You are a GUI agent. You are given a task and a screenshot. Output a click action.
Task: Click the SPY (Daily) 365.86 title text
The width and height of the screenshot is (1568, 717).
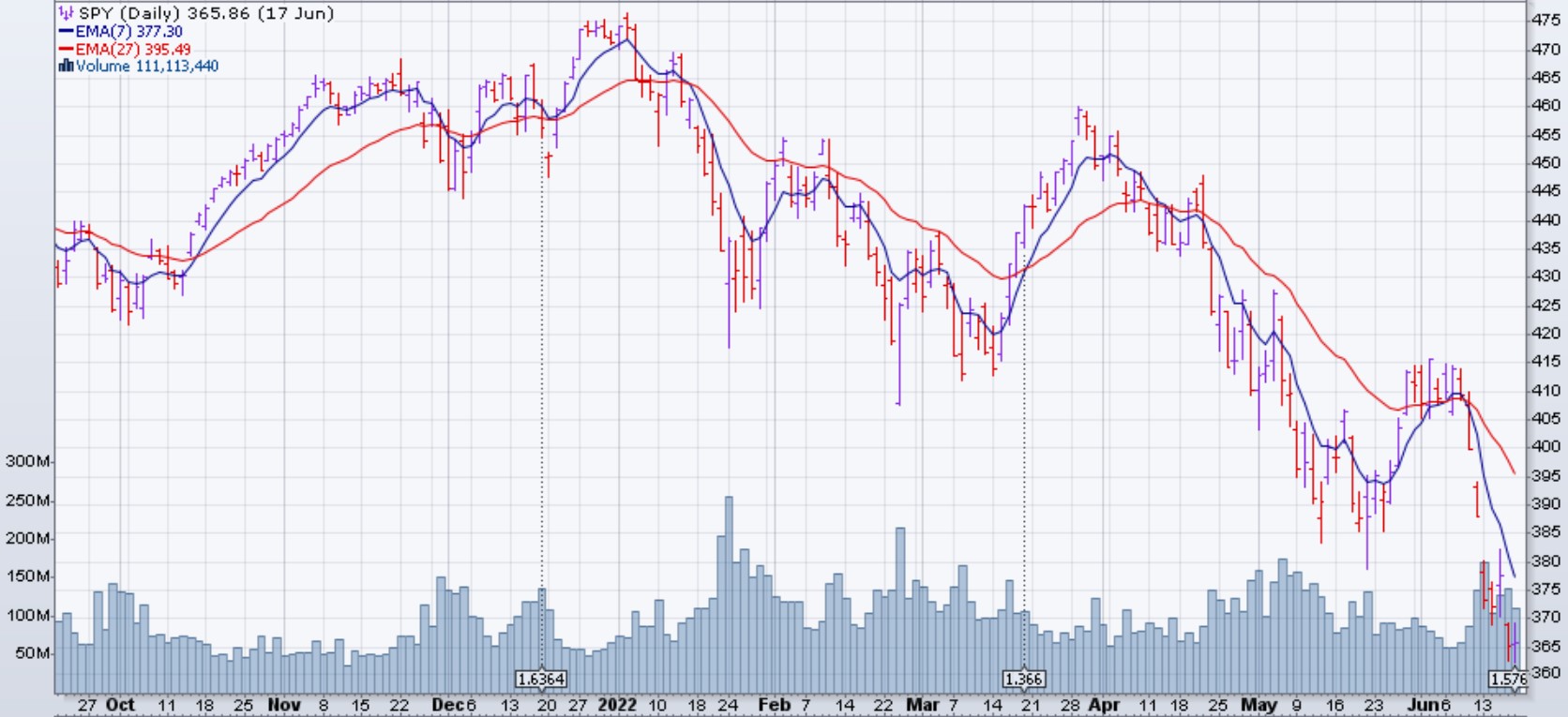tap(205, 13)
